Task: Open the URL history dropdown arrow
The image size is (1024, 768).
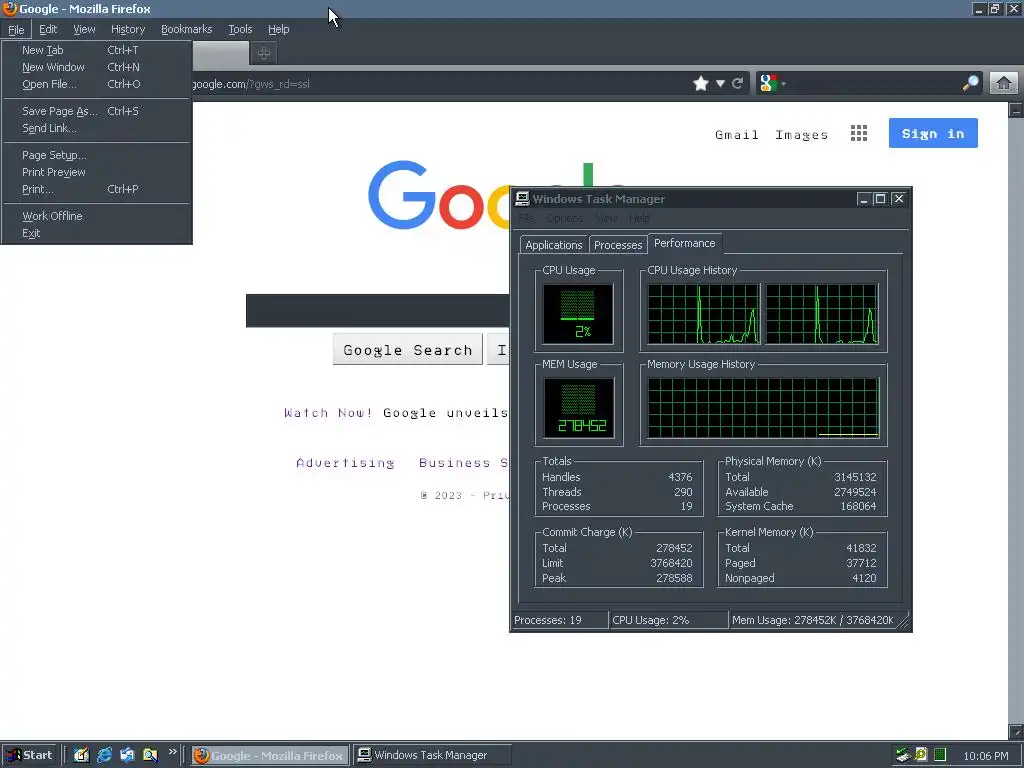Action: [720, 84]
